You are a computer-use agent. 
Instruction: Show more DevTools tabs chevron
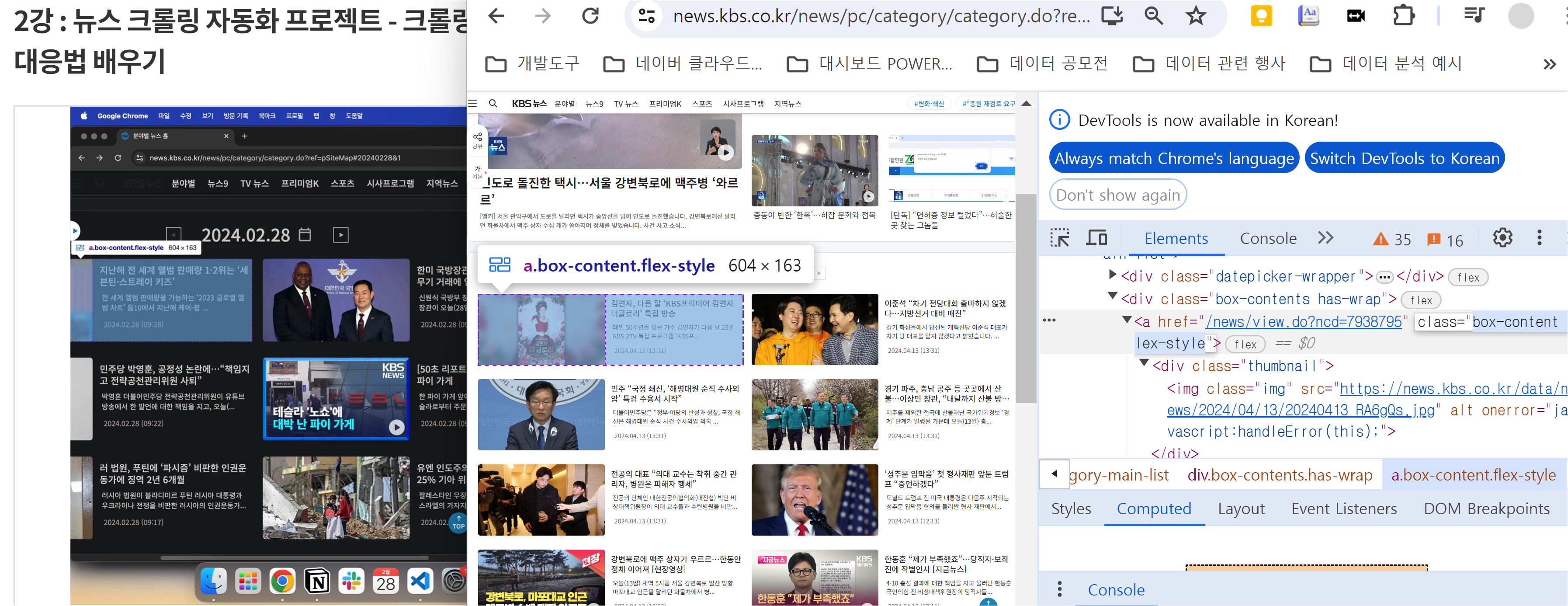coord(1325,238)
